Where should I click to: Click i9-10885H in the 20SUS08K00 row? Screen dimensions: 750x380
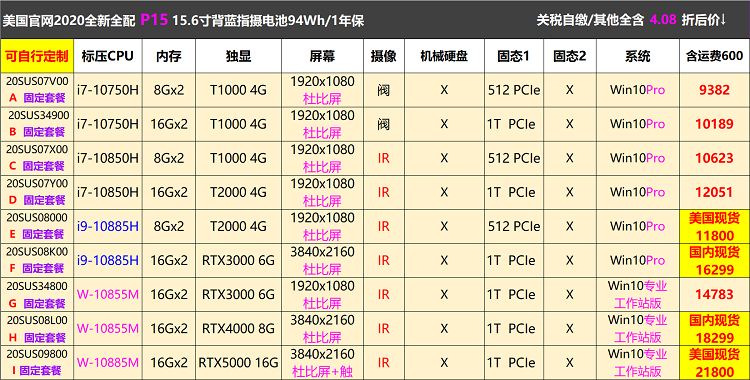coord(108,260)
